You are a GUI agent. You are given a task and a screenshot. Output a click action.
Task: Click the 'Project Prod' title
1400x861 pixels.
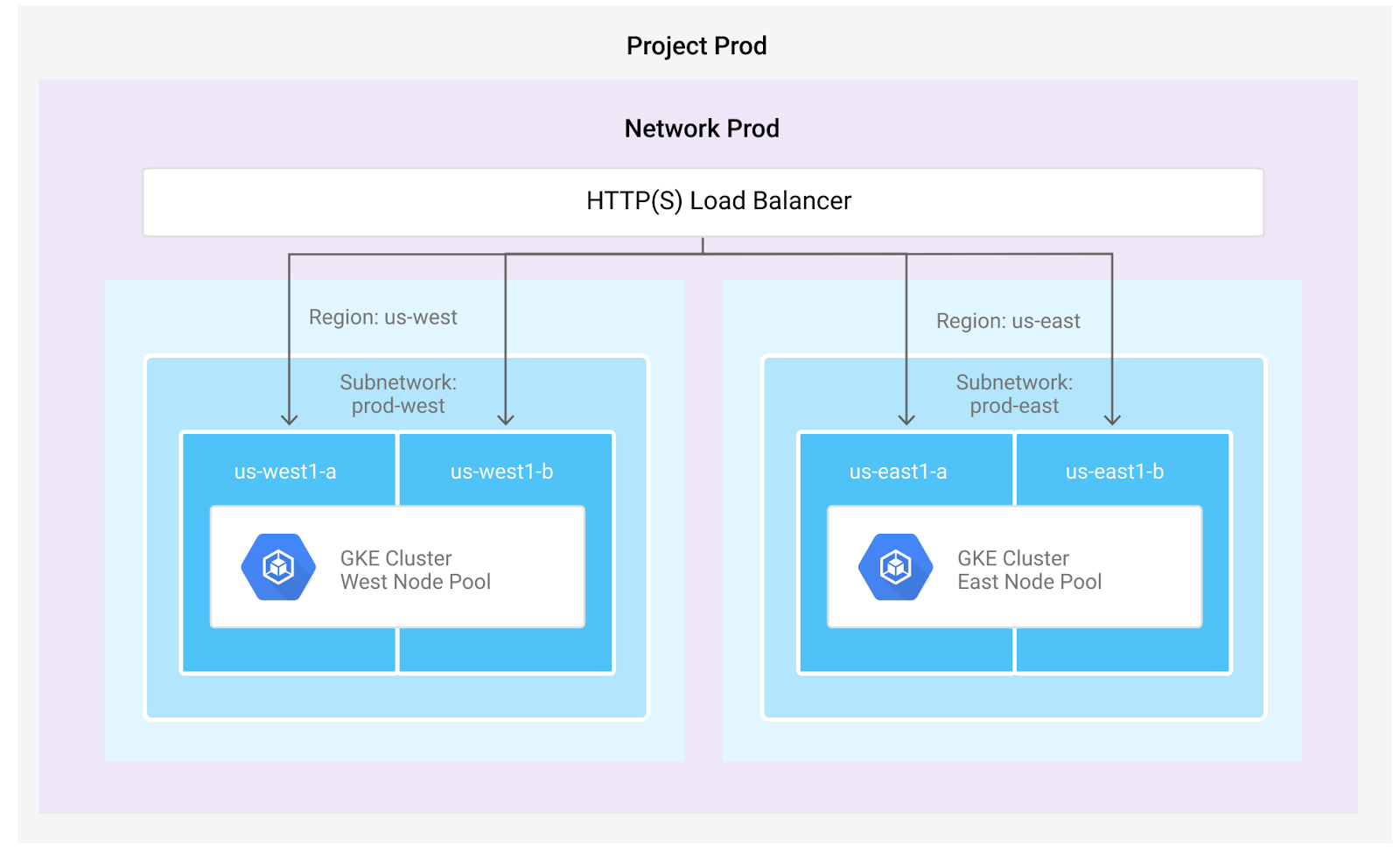[x=696, y=45]
